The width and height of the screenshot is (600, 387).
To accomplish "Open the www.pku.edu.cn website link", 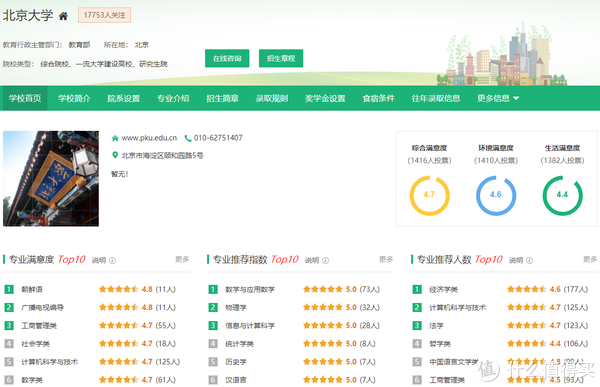I will point(149,138).
